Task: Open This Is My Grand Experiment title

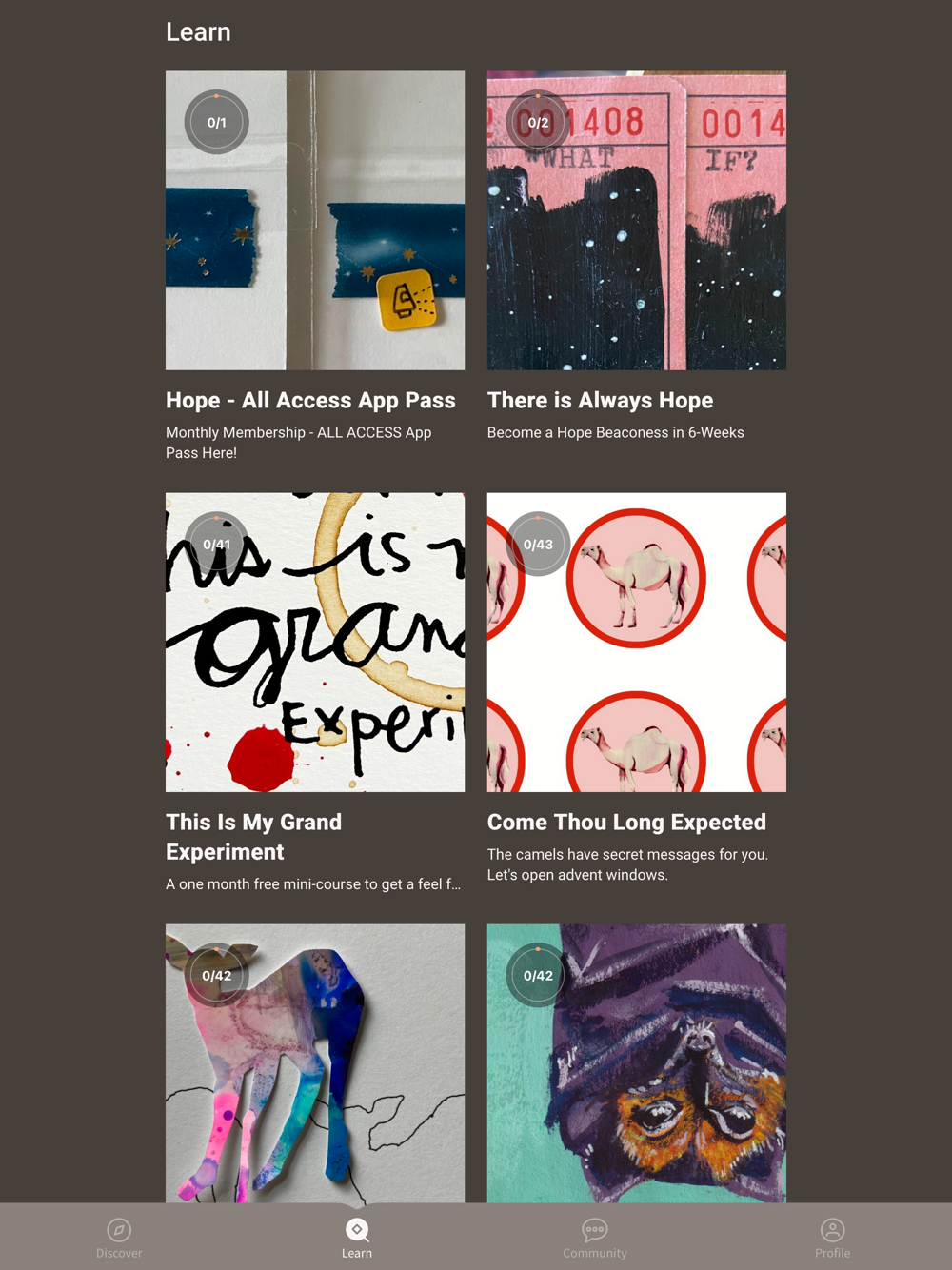Action: 253,837
